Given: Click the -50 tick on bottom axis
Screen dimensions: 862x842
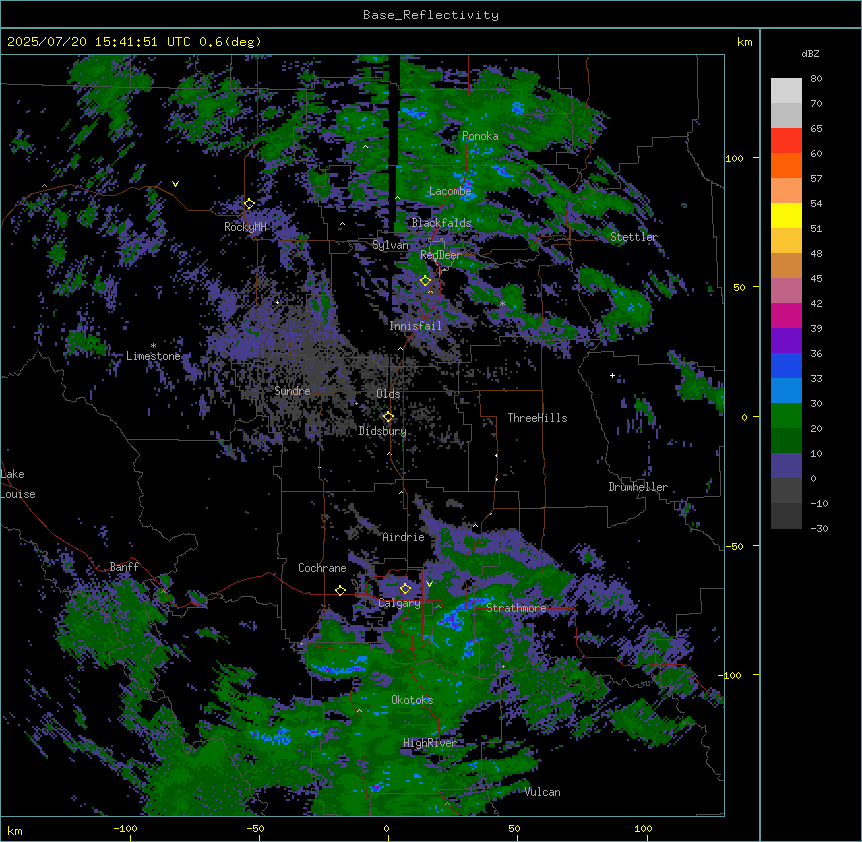Looking at the screenshot, I should pyautogui.click(x=255, y=829).
